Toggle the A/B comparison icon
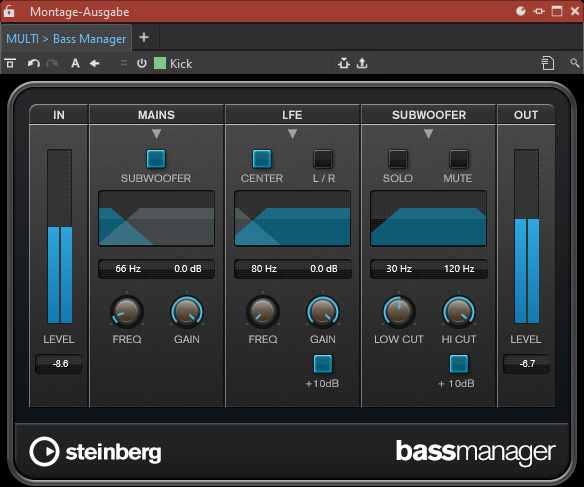Screen dimensions: 584x487 pos(75,63)
